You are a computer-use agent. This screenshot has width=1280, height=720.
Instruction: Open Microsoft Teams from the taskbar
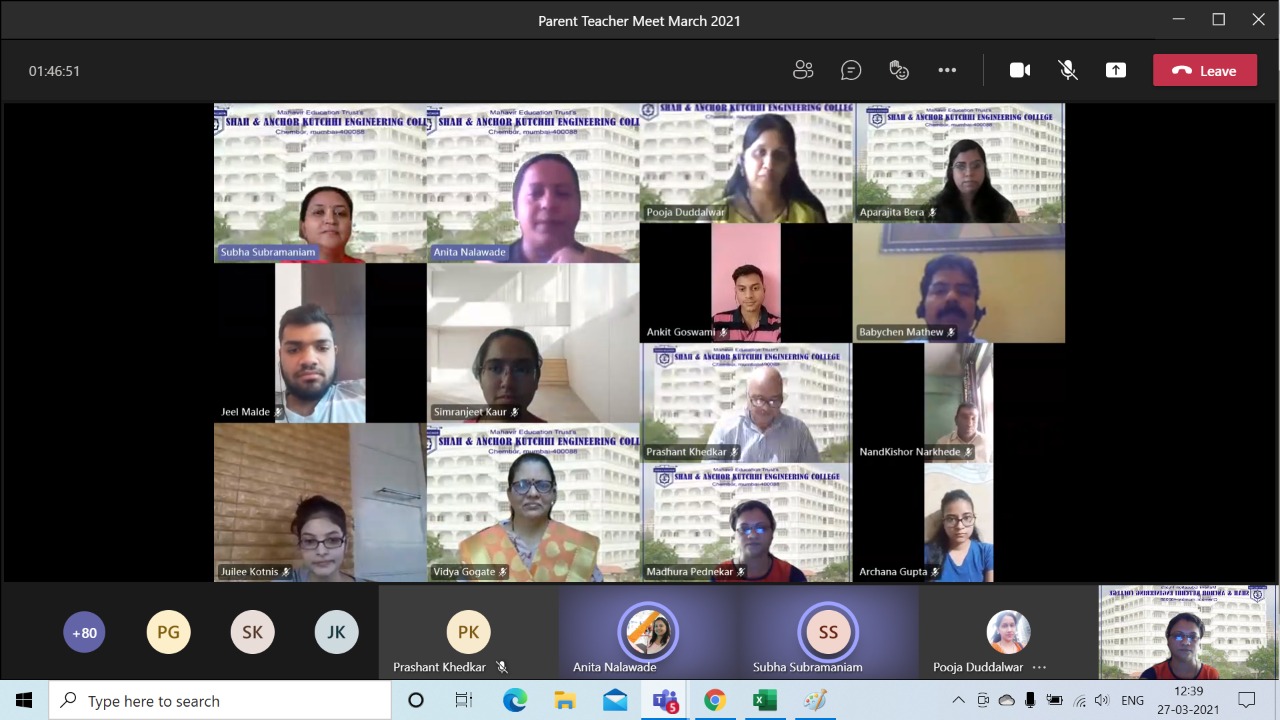point(665,701)
